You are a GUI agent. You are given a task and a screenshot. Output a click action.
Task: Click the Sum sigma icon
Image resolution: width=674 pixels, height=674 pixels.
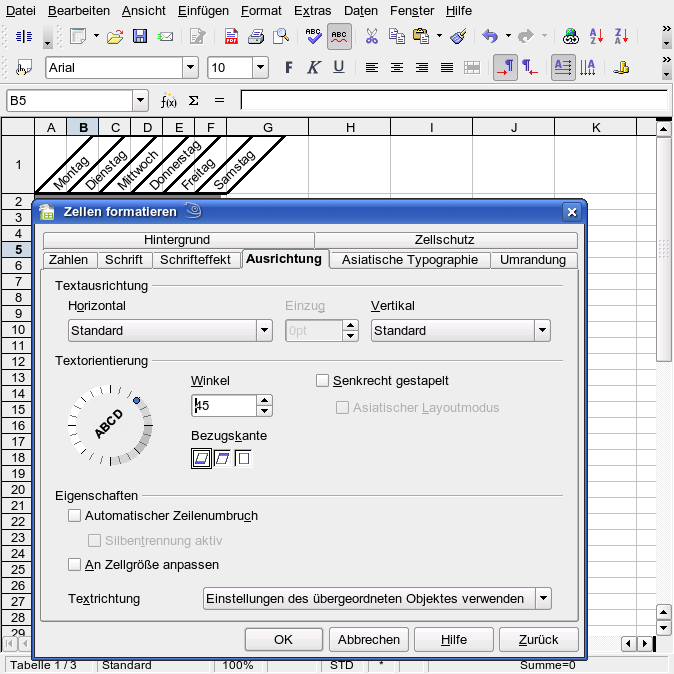[x=194, y=101]
